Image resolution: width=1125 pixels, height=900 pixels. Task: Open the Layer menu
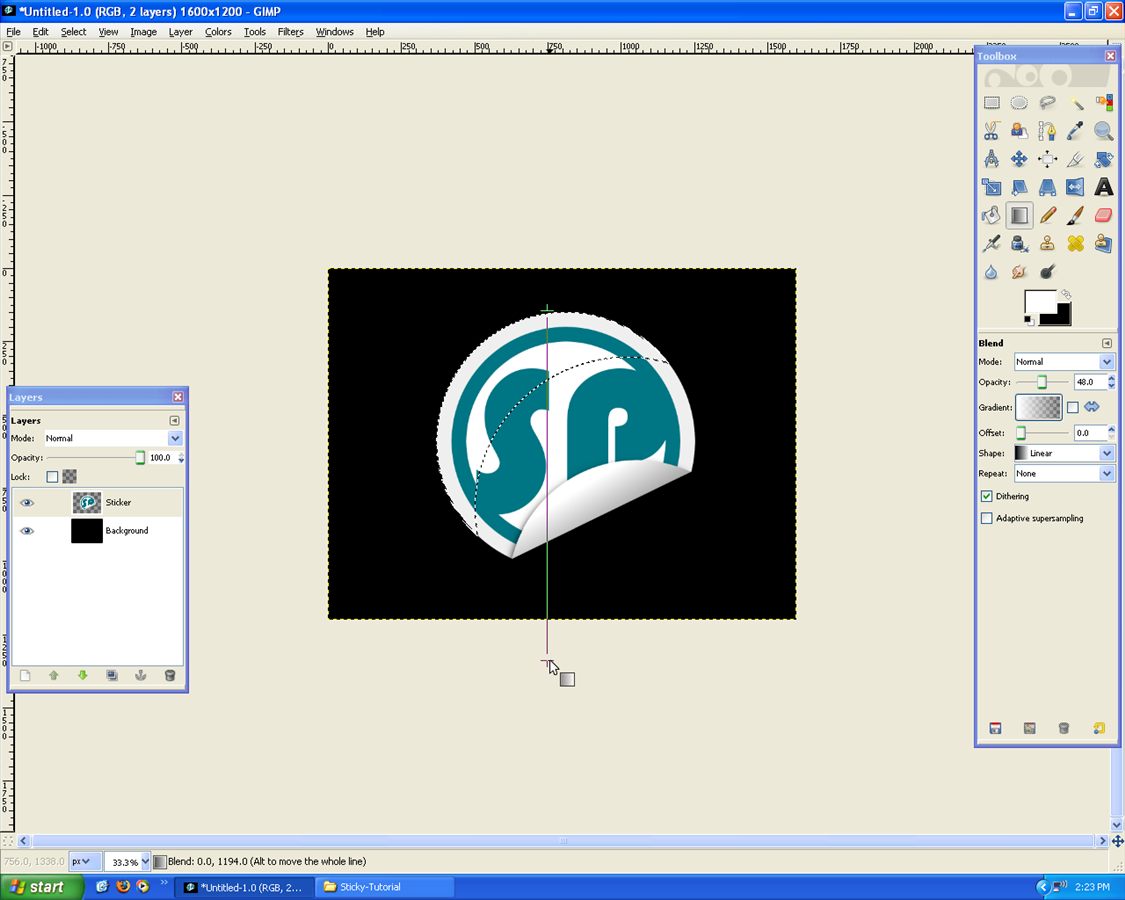pos(180,32)
